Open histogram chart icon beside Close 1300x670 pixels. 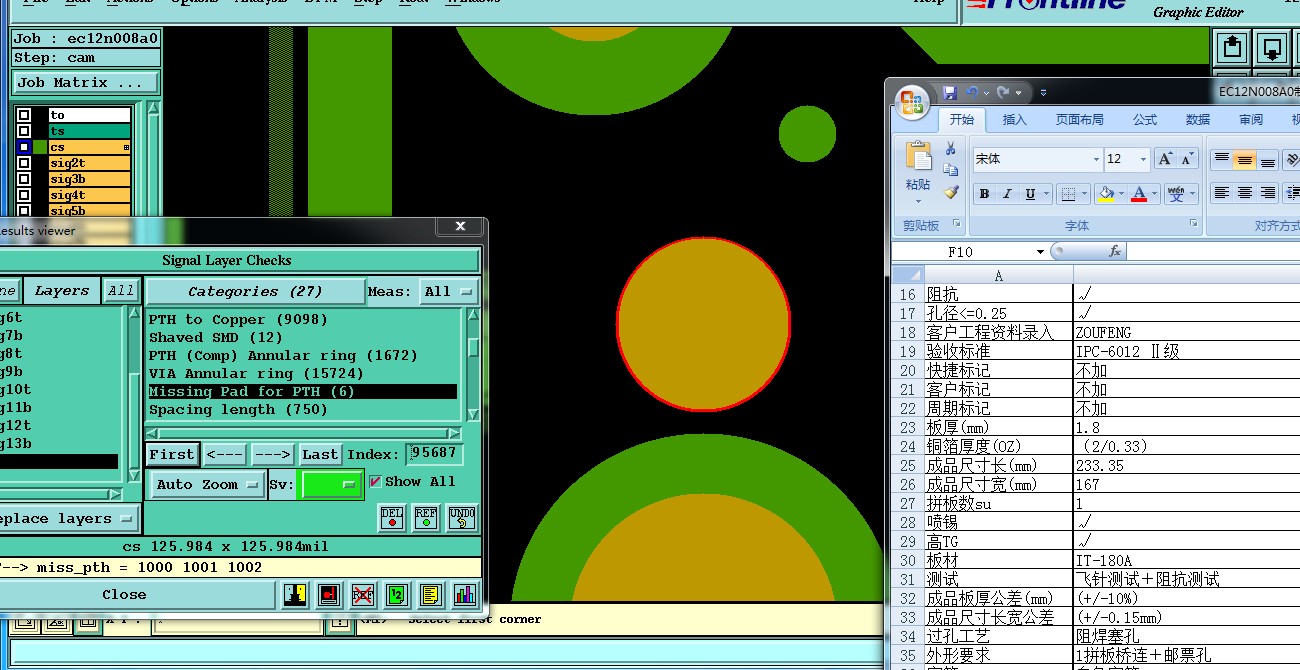pyautogui.click(x=465, y=595)
